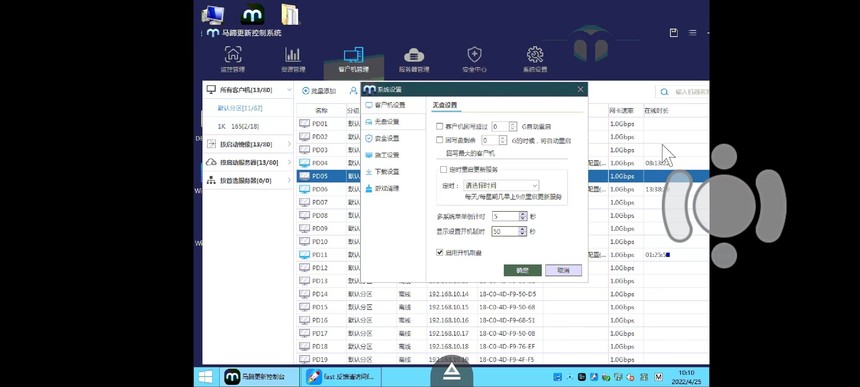Open 服务器管理 cloud icon in top bar

(414, 55)
